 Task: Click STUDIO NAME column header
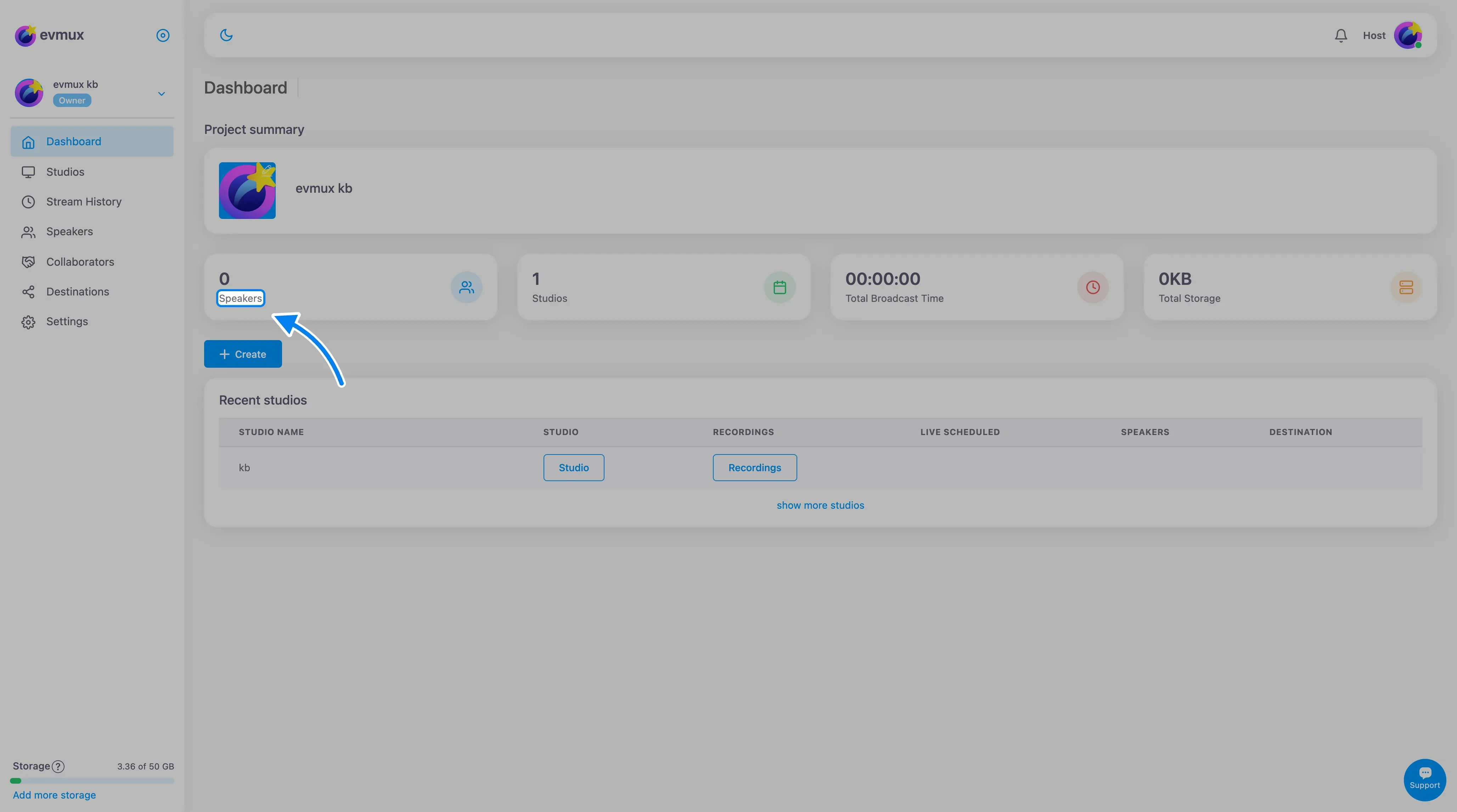pyautogui.click(x=271, y=432)
